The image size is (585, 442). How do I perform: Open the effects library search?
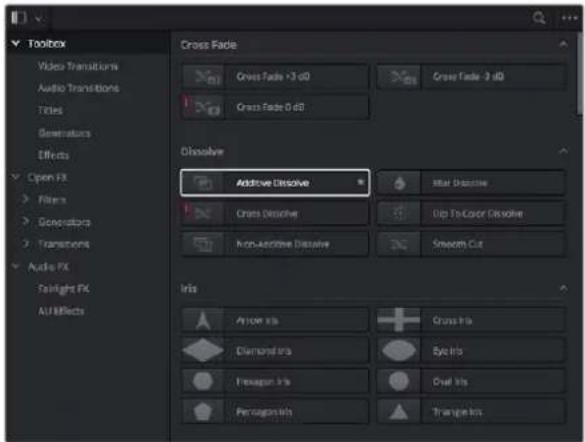coord(539,18)
